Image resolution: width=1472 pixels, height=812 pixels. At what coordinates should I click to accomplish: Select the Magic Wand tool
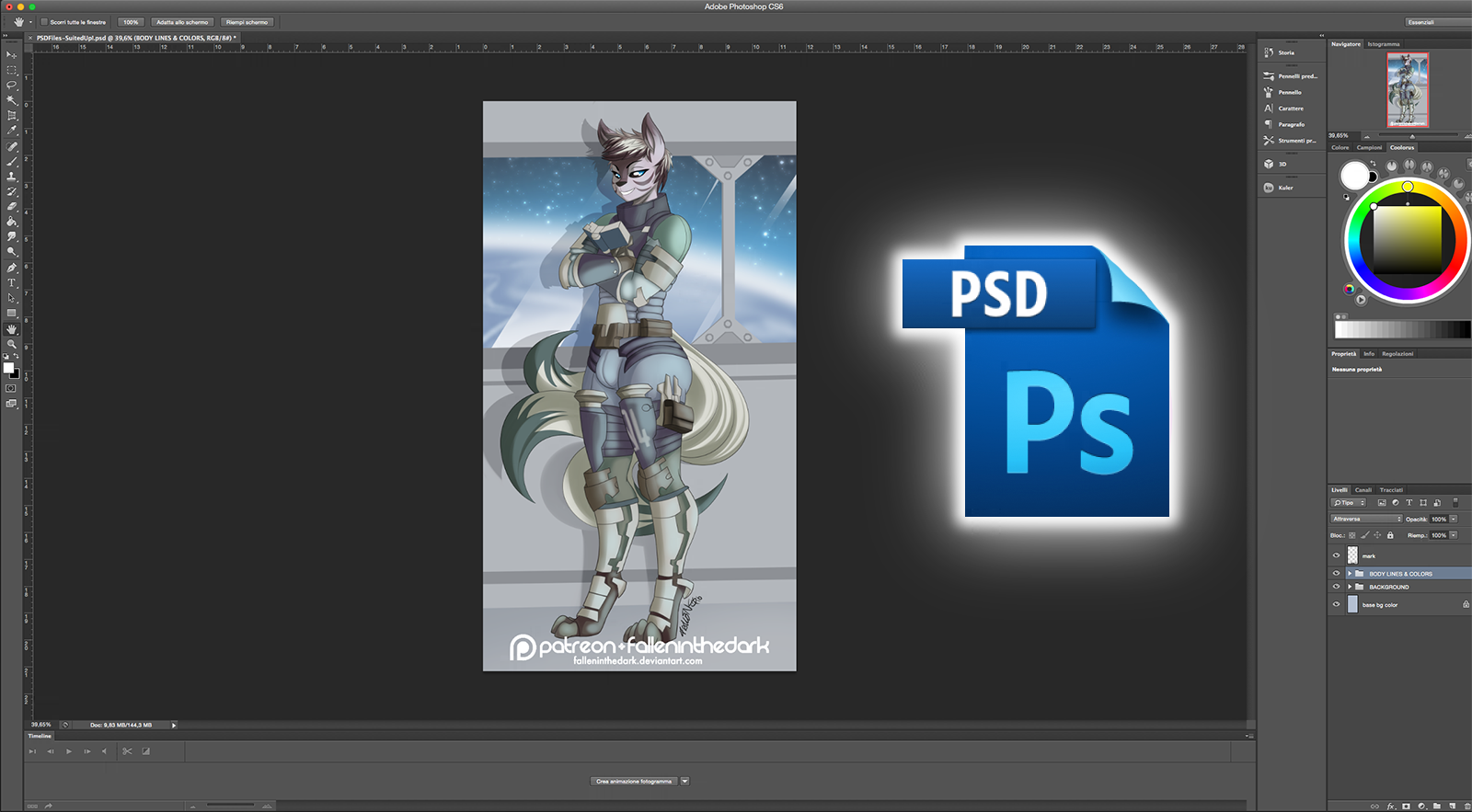(x=11, y=100)
